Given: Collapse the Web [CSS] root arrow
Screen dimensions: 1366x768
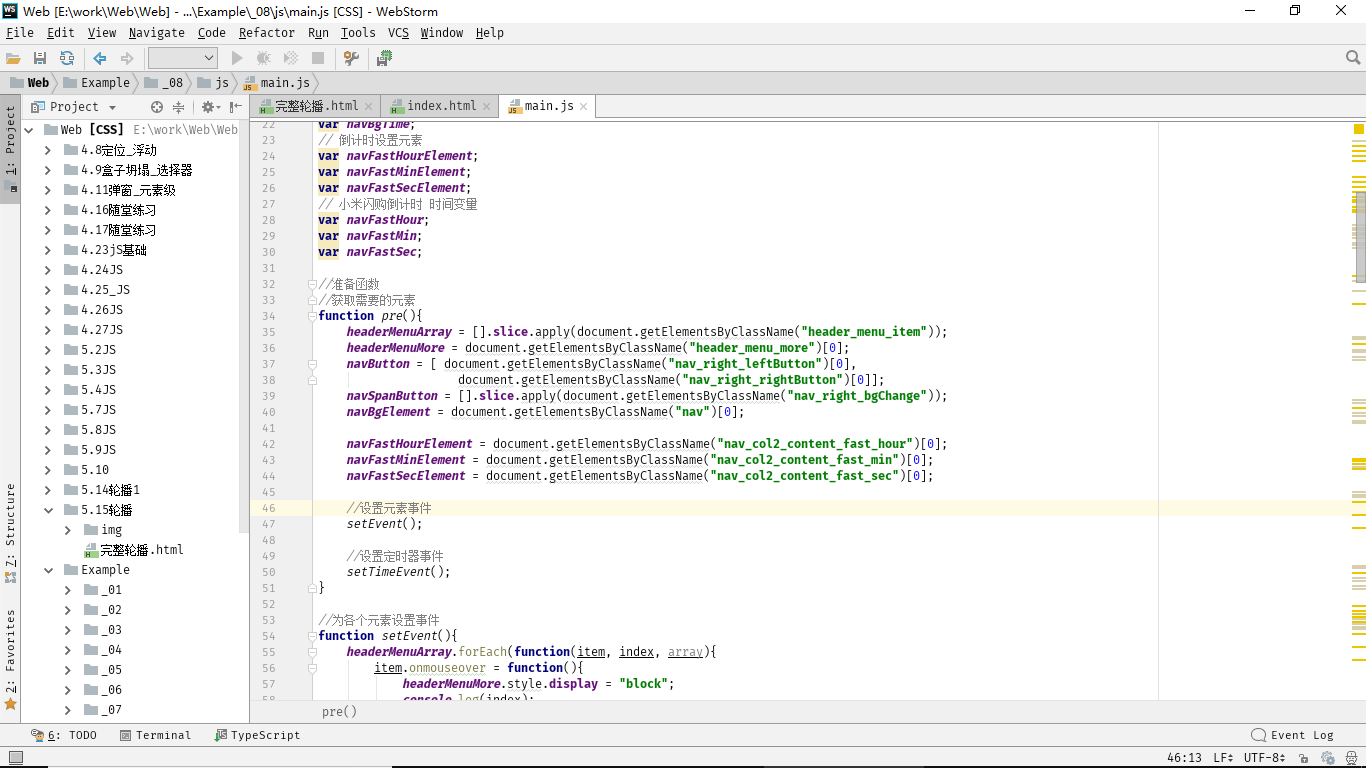Looking at the screenshot, I should tap(28, 130).
